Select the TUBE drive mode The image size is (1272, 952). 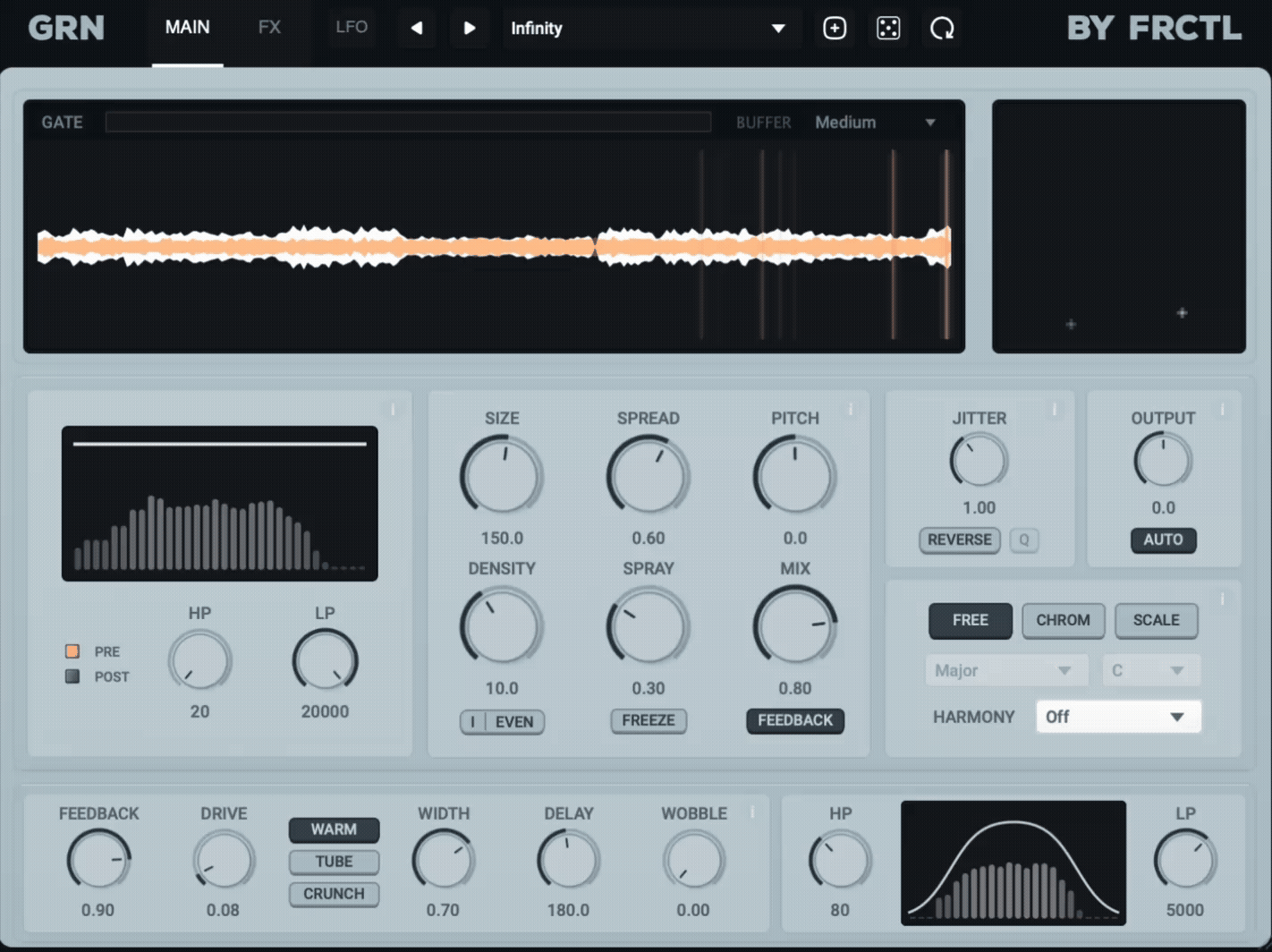click(x=334, y=862)
